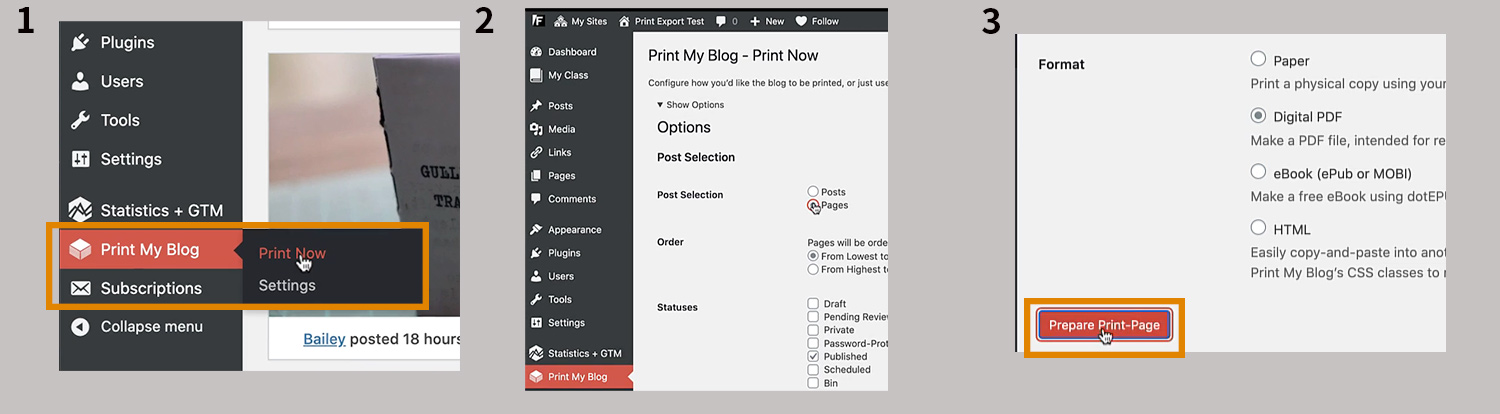Screen dimensions: 1500x414
Task: Click Print My Blog in the step-2 sidebar
Action: pos(579,377)
